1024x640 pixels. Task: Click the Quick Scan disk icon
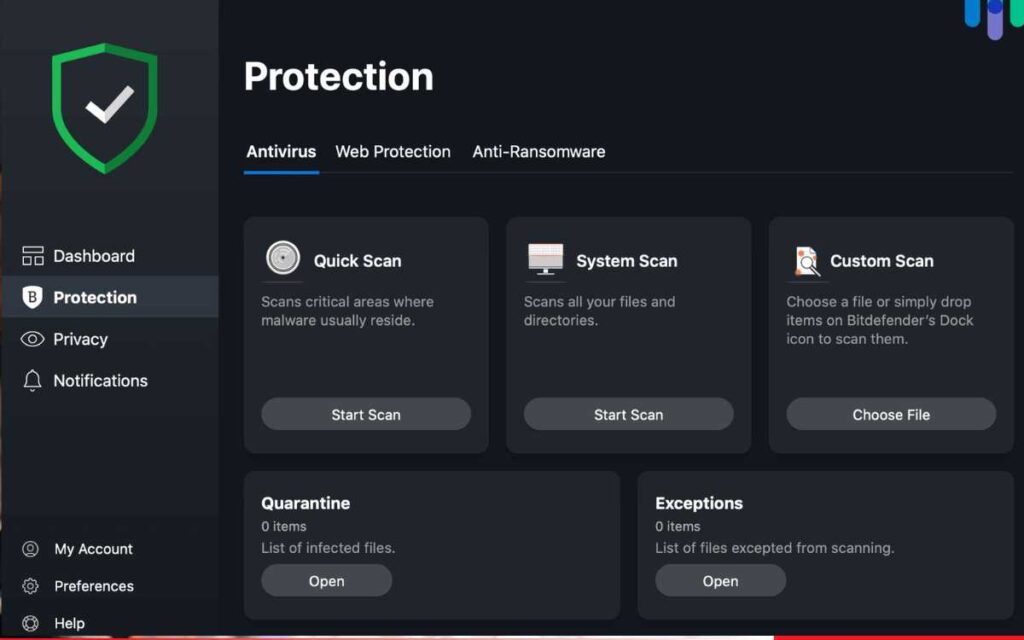coord(283,258)
